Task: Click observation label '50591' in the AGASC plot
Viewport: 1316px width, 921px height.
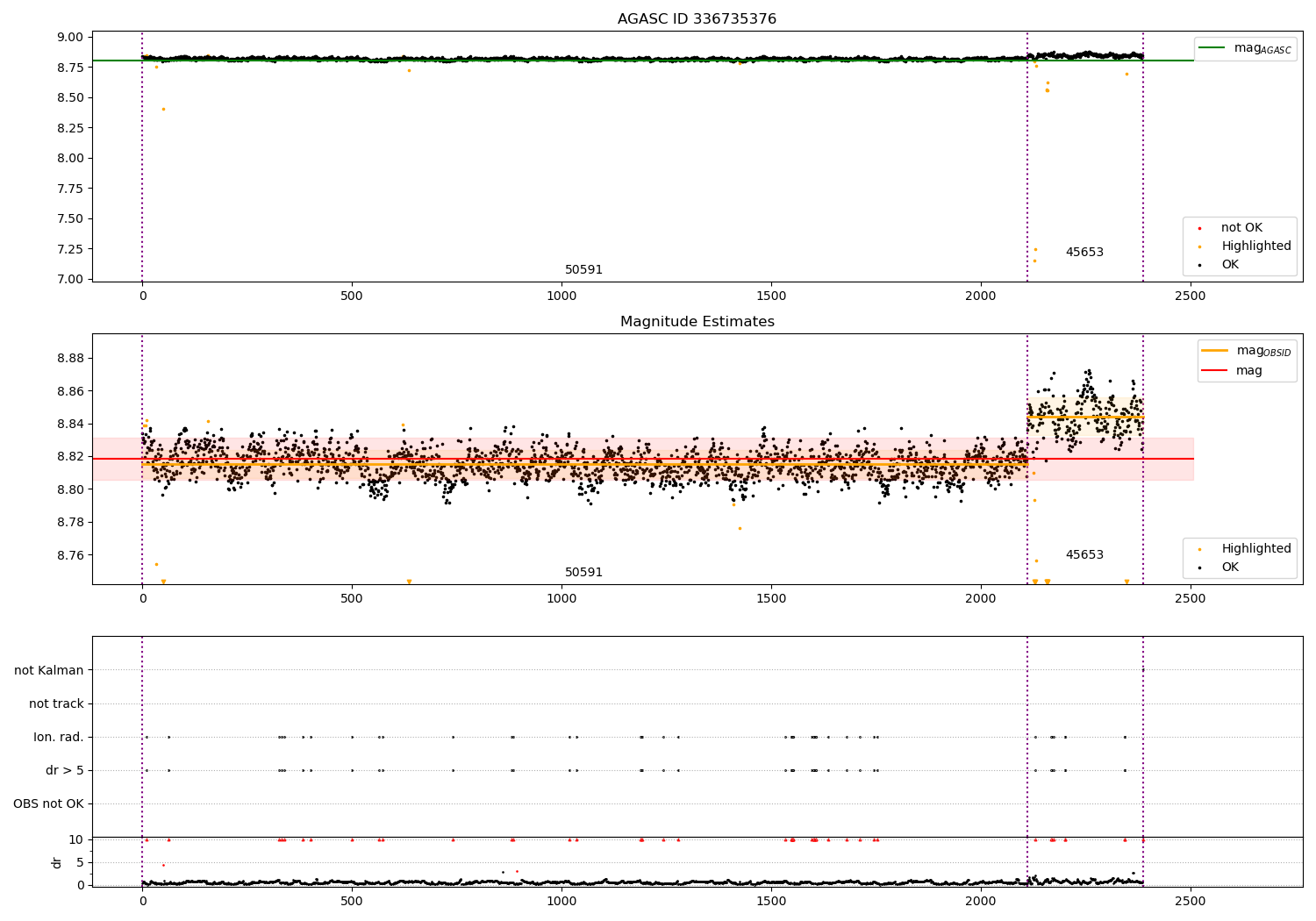Action: 583,270
